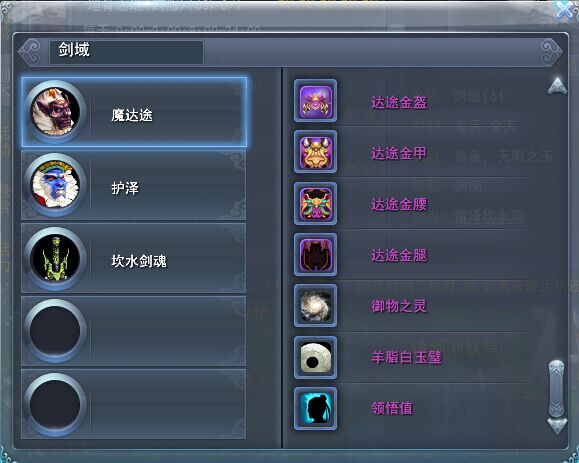This screenshot has width=579, height=463.
Task: Click the 坎水剑魂 sword portrait
Action: coord(55,258)
